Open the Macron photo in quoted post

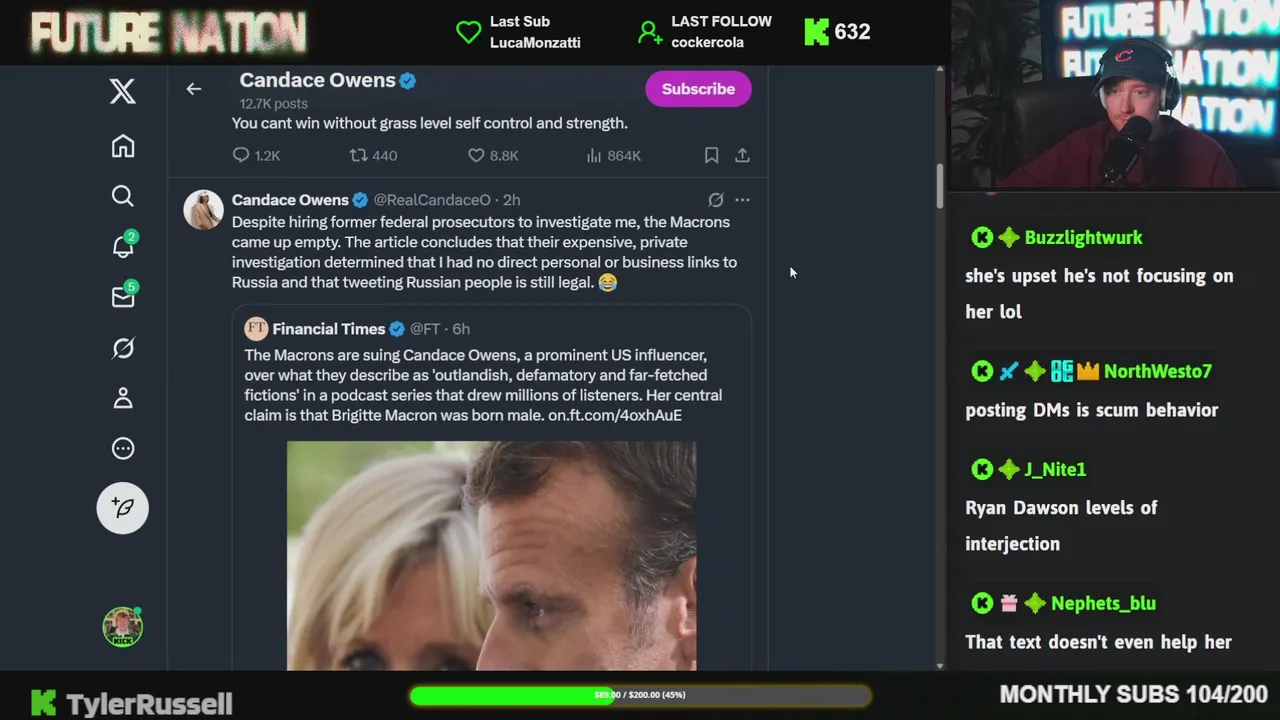pyautogui.click(x=491, y=555)
